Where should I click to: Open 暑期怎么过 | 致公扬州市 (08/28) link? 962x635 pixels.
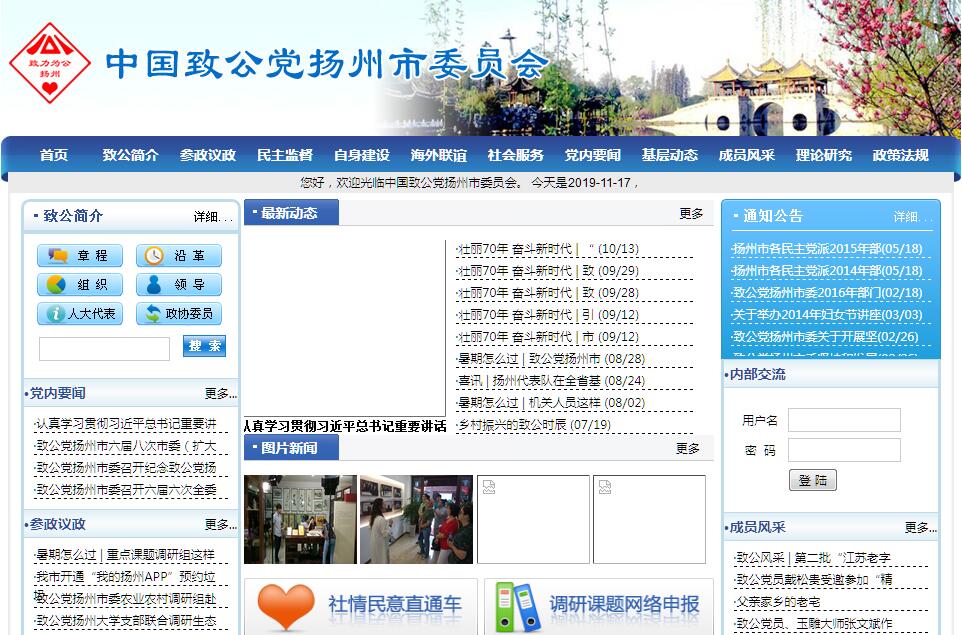tap(551, 359)
